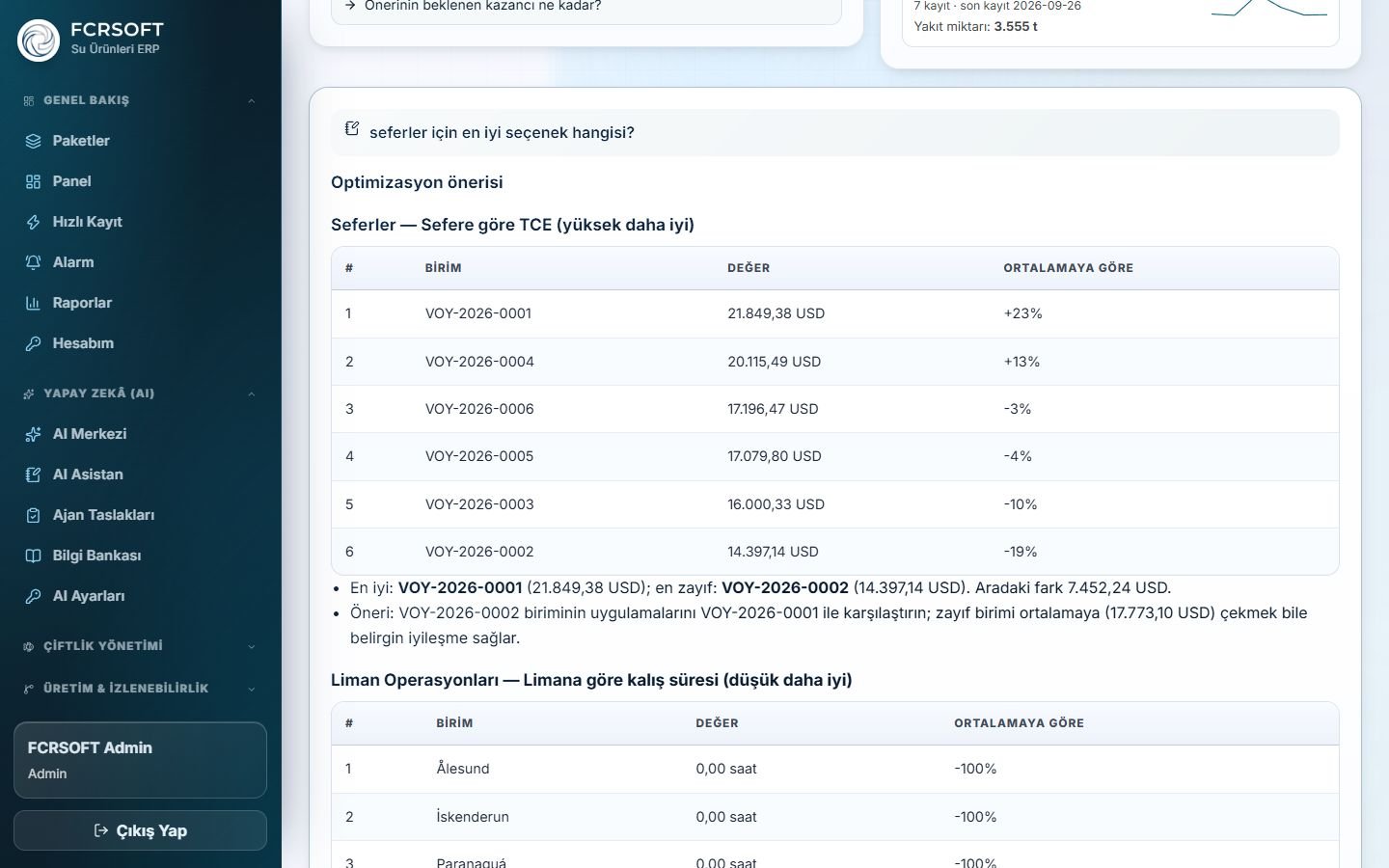
Task: Select the VOY-2026-0001 cell
Action: 478,313
